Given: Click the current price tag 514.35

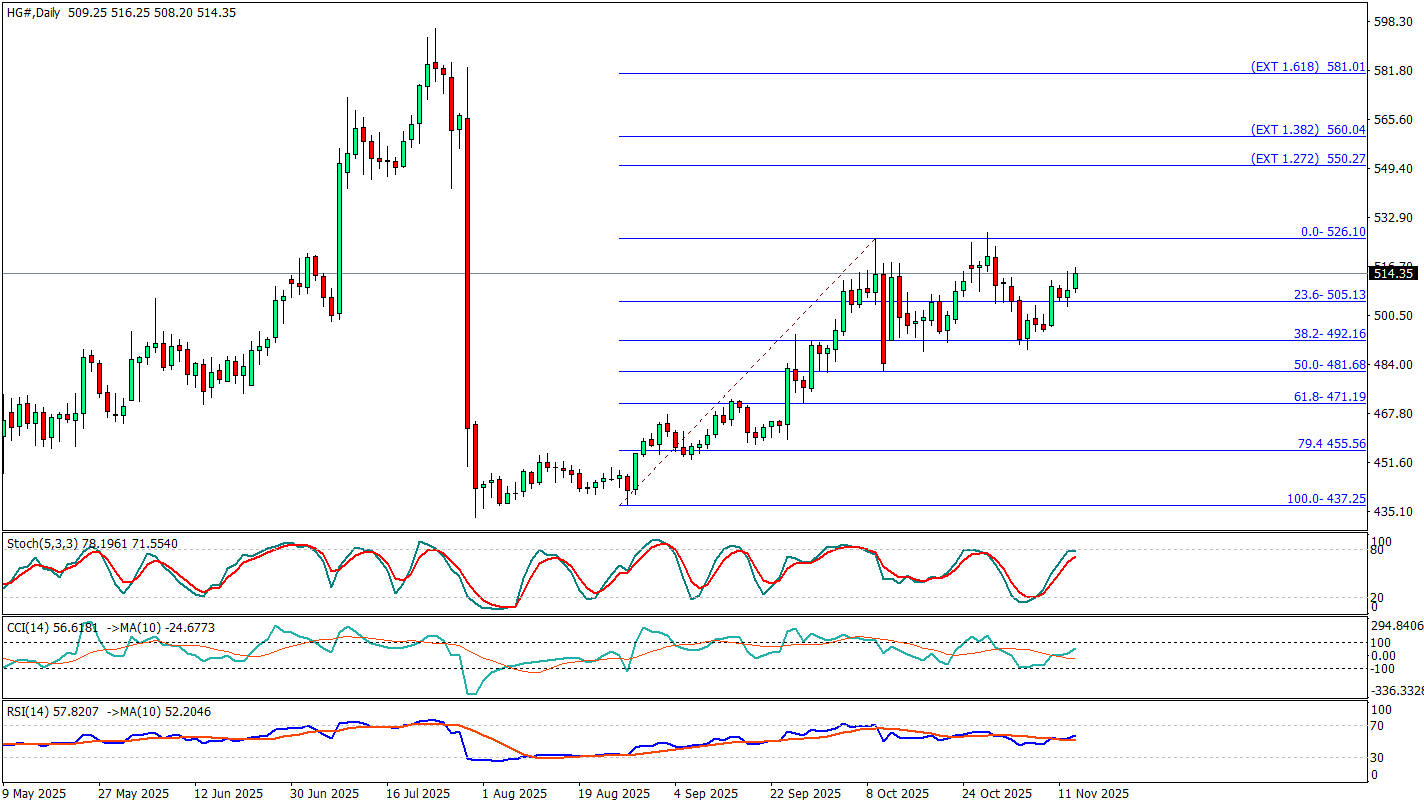Looking at the screenshot, I should pos(1393,273).
